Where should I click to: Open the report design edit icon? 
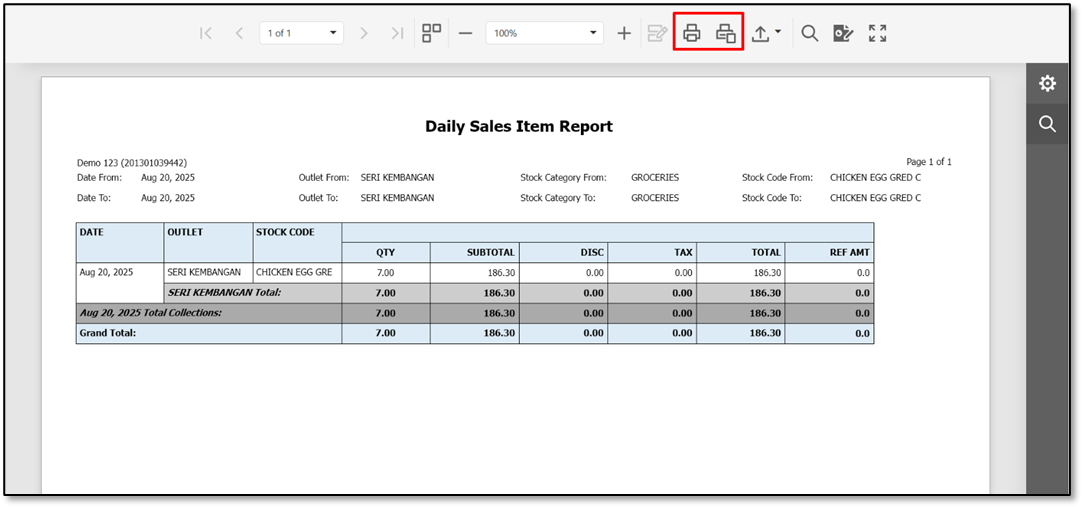tap(843, 33)
